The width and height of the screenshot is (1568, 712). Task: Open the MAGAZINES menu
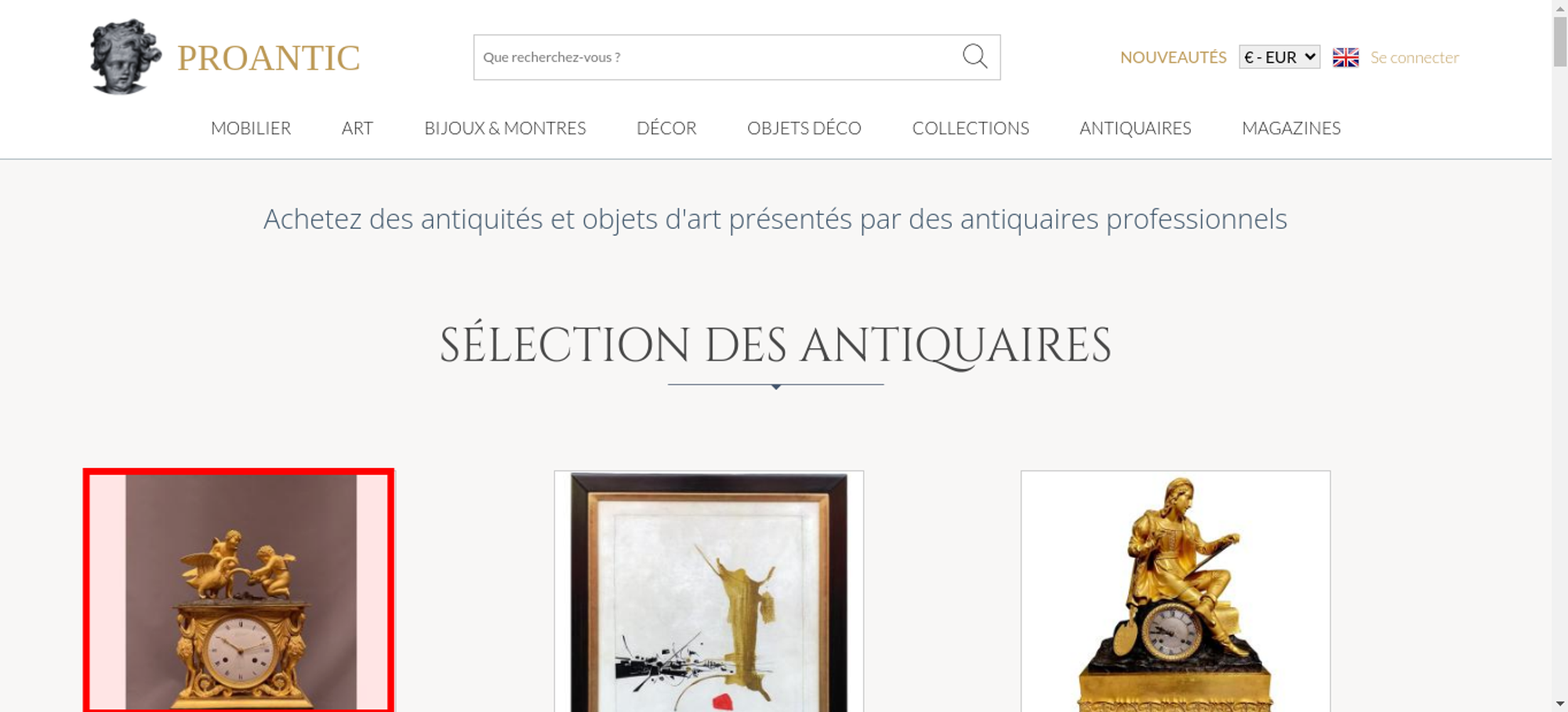pos(1291,128)
